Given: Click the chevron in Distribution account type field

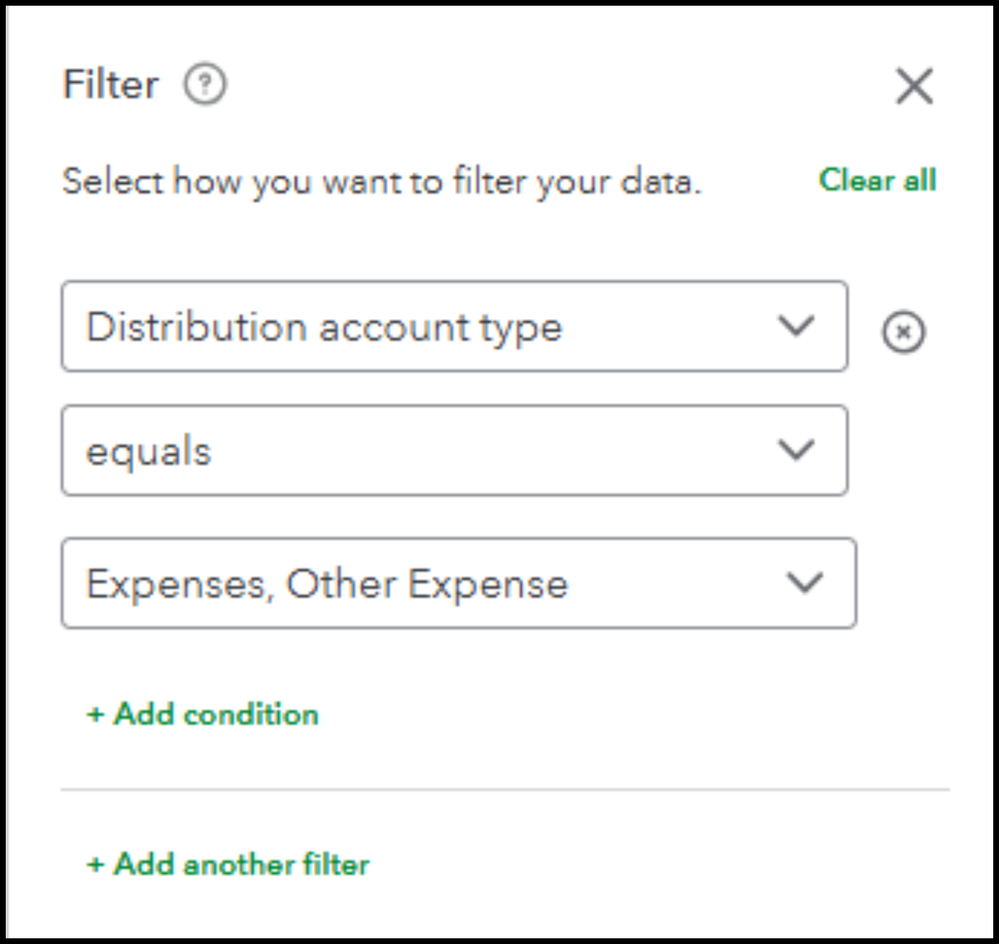Looking at the screenshot, I should [x=796, y=327].
